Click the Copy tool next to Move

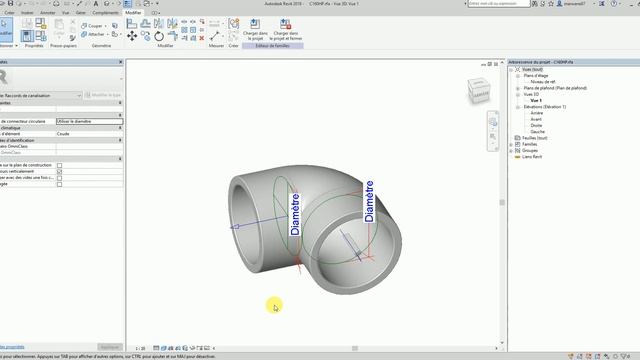(145, 36)
